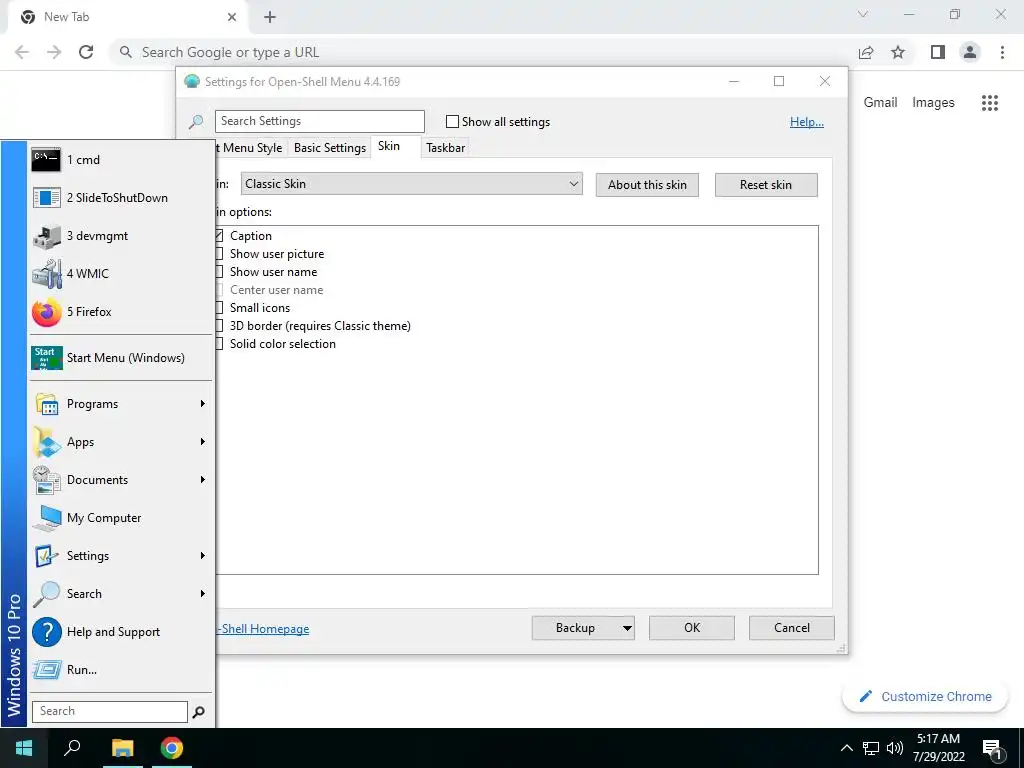Confirm settings with OK button
Viewport: 1024px width, 768px height.
692,628
